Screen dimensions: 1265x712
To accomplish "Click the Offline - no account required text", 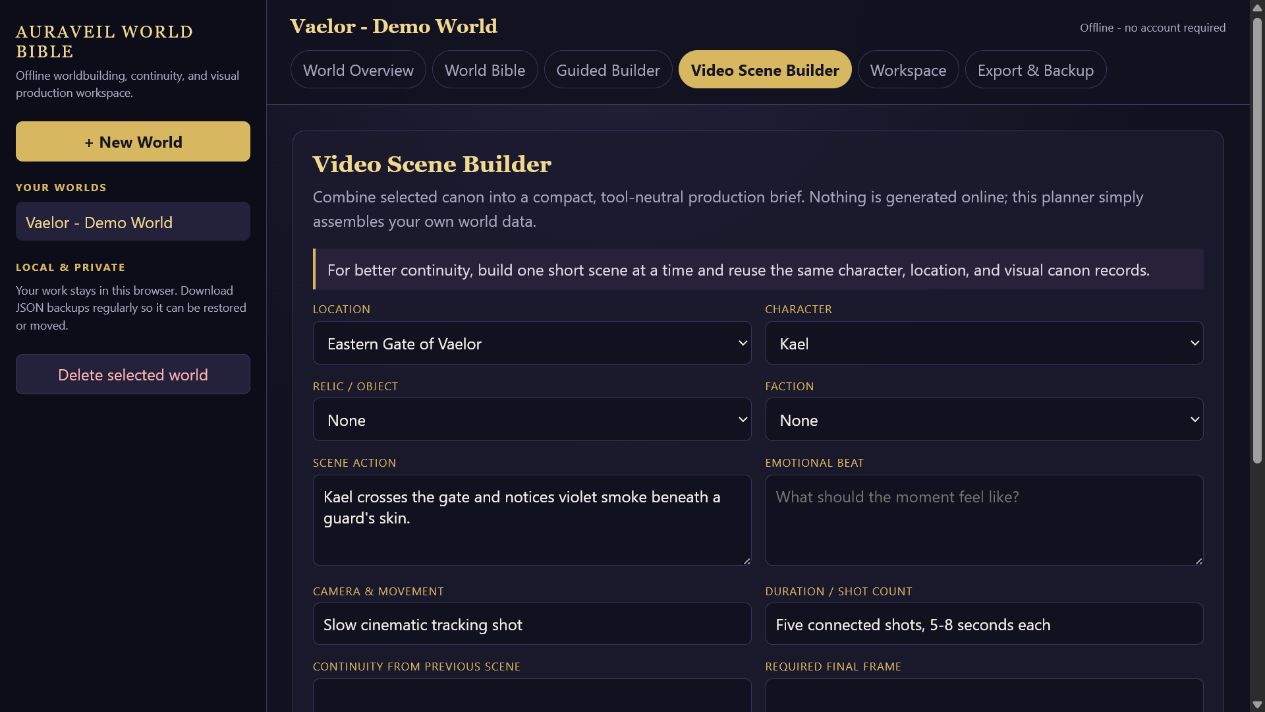I will [1152, 28].
